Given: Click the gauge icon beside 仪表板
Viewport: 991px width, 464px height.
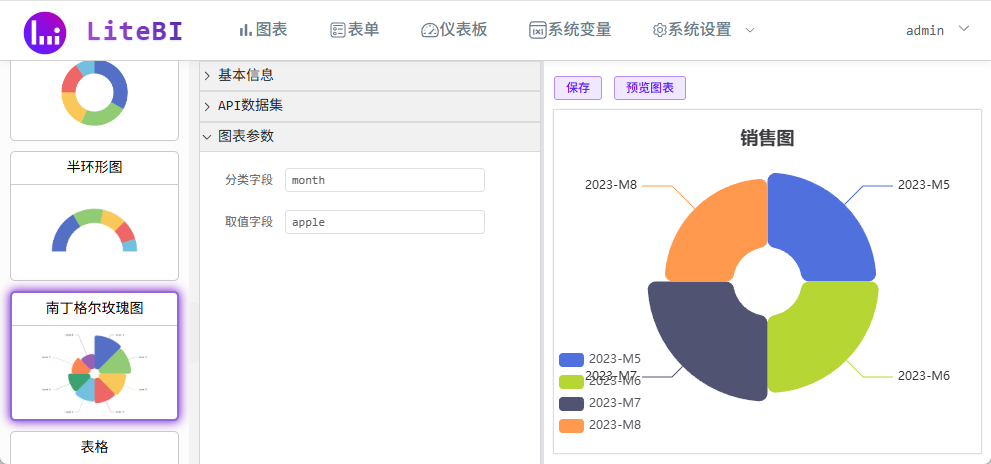Looking at the screenshot, I should [430, 30].
